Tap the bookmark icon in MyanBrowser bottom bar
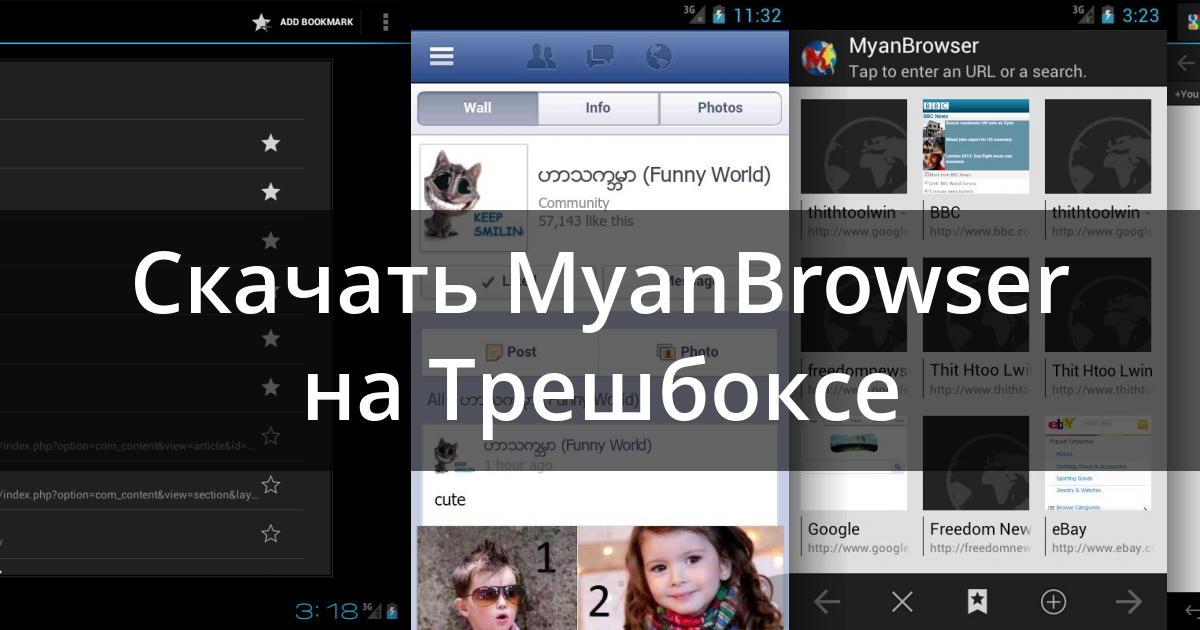Screen dimensions: 1200x630 977,601
